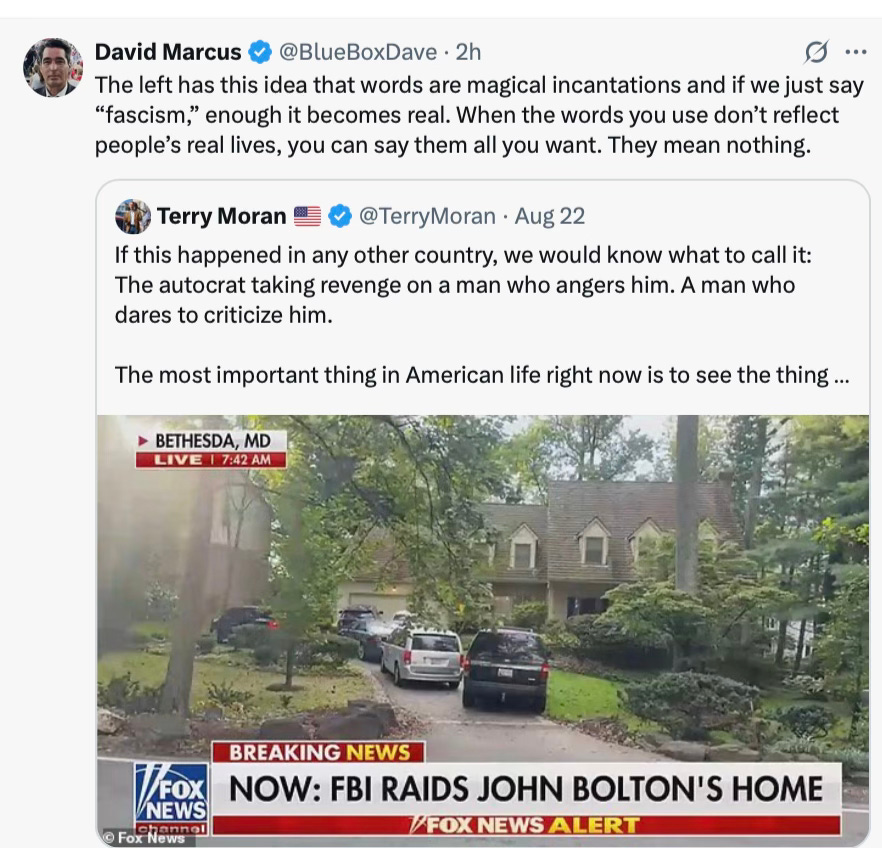Open the Bolton home raid image
The height and width of the screenshot is (848, 882).
tap(483, 630)
